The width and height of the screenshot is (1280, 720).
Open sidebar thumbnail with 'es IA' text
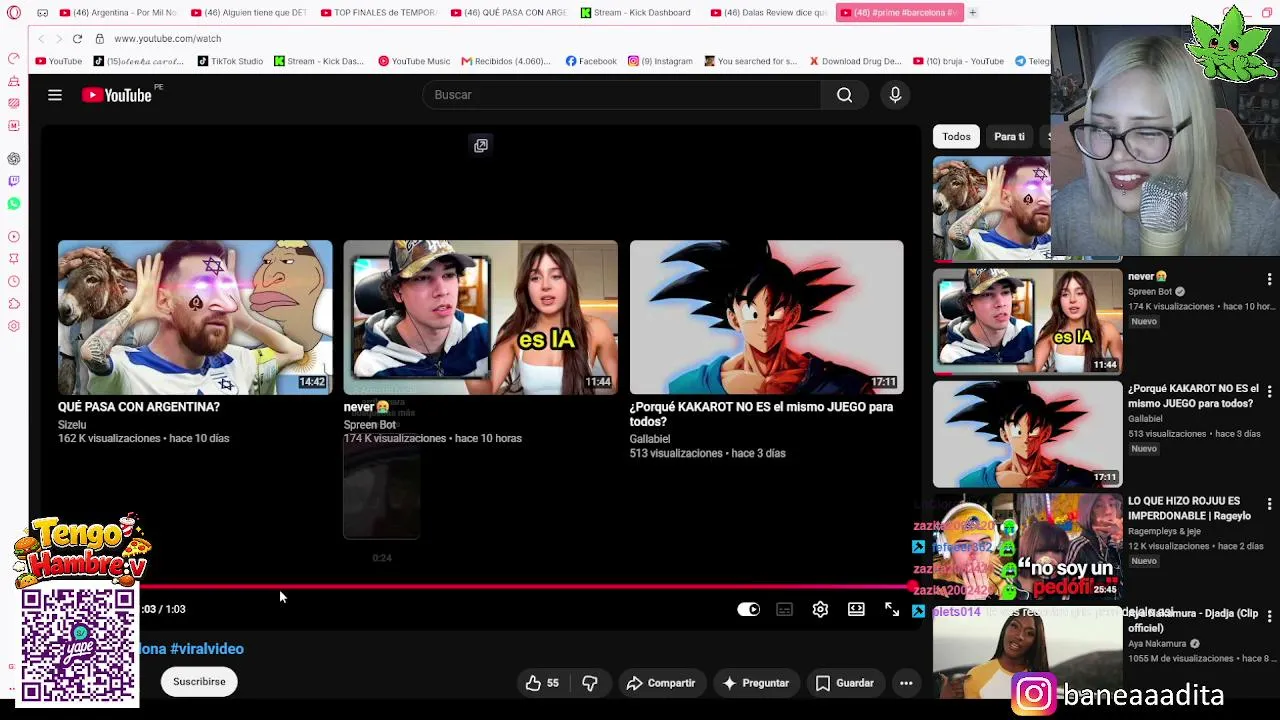(1028, 321)
